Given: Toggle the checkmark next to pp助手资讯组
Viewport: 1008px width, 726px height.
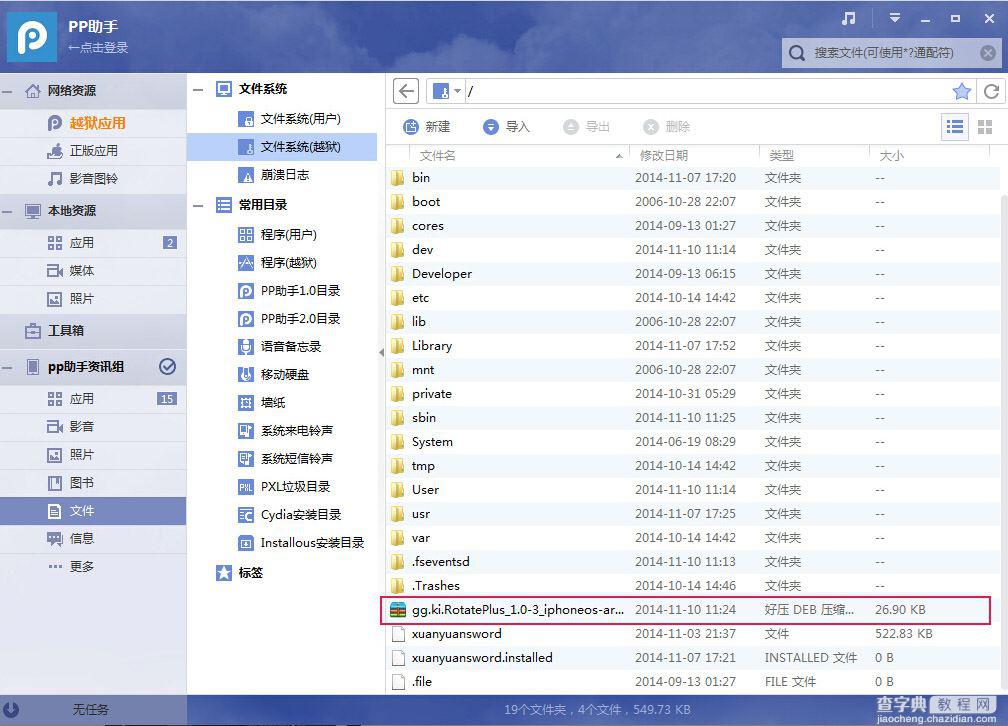Looking at the screenshot, I should 167,367.
